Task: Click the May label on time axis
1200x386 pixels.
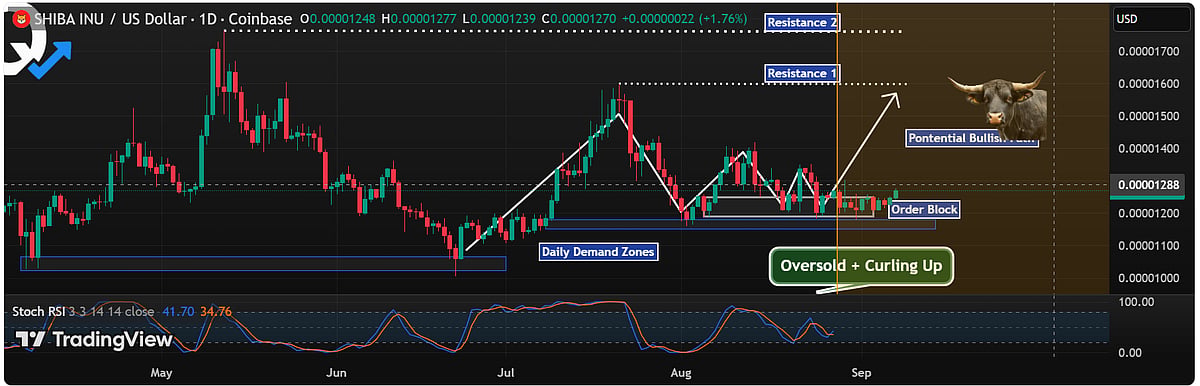Action: click(x=162, y=372)
